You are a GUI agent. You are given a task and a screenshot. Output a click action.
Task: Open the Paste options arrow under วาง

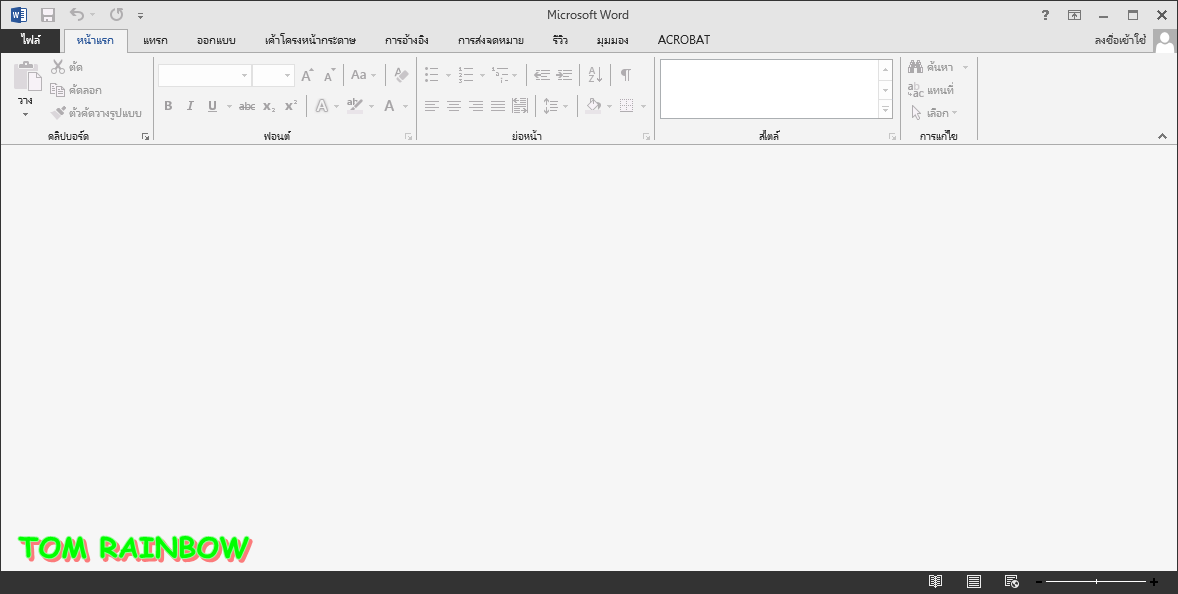26,114
